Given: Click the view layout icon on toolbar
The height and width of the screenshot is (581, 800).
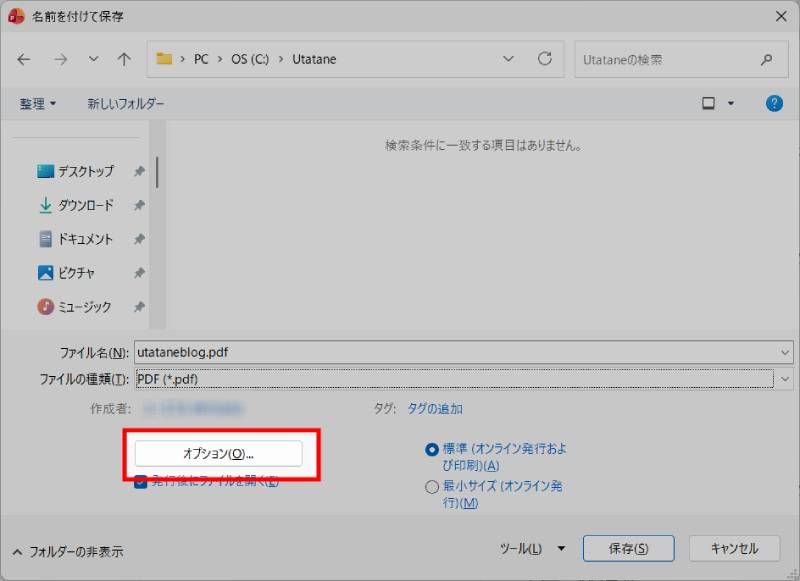Looking at the screenshot, I should click(x=710, y=103).
